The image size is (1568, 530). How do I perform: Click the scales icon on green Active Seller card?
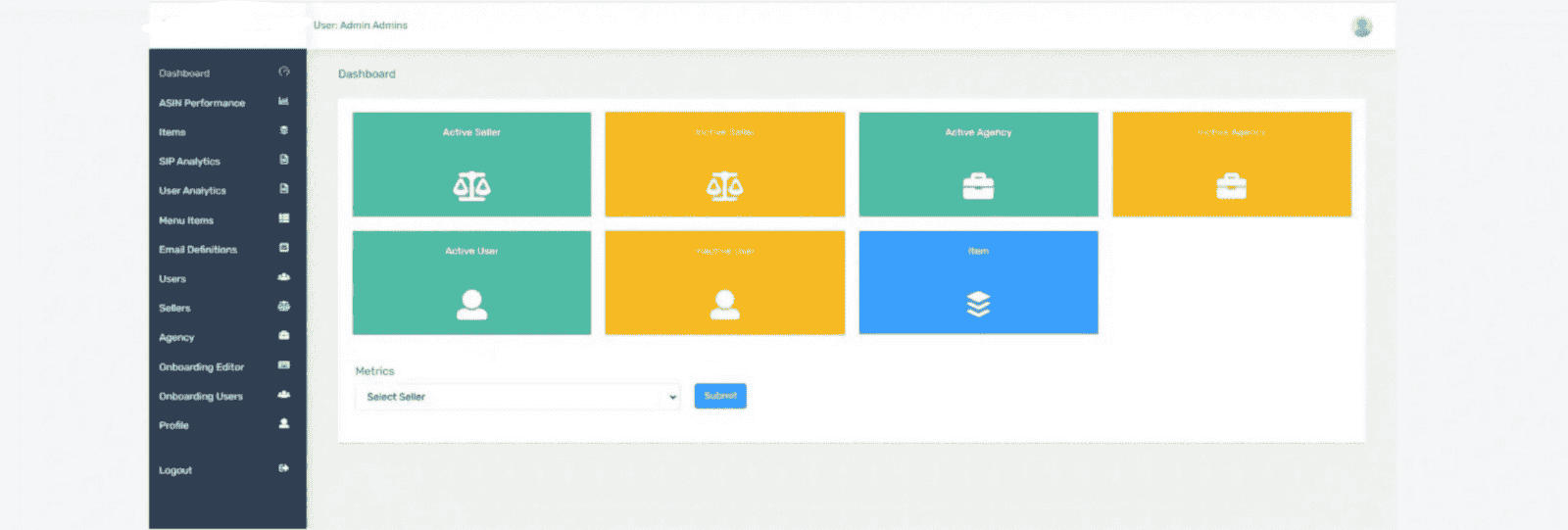[471, 186]
